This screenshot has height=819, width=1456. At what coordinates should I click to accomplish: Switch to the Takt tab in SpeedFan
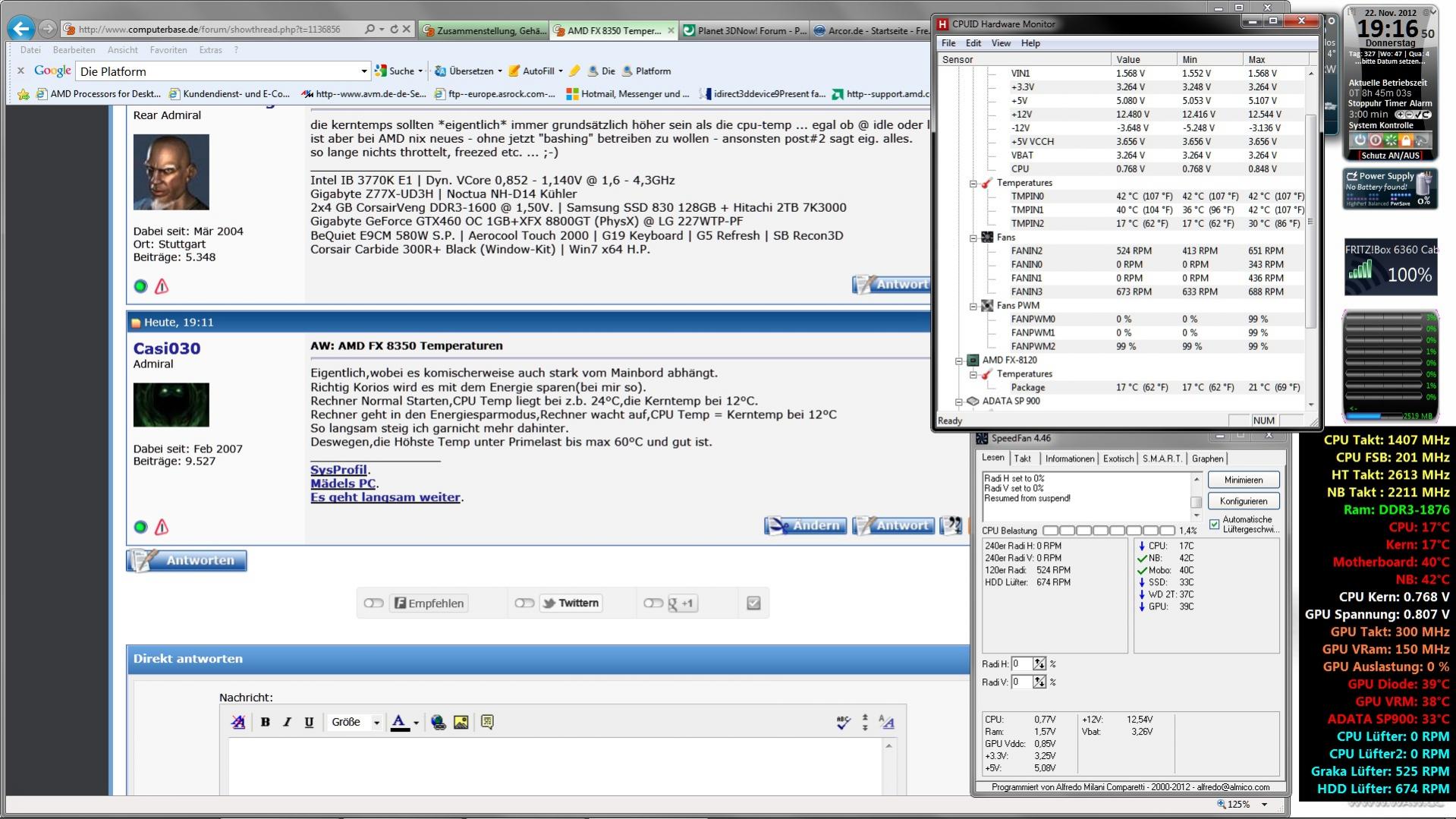click(1023, 458)
